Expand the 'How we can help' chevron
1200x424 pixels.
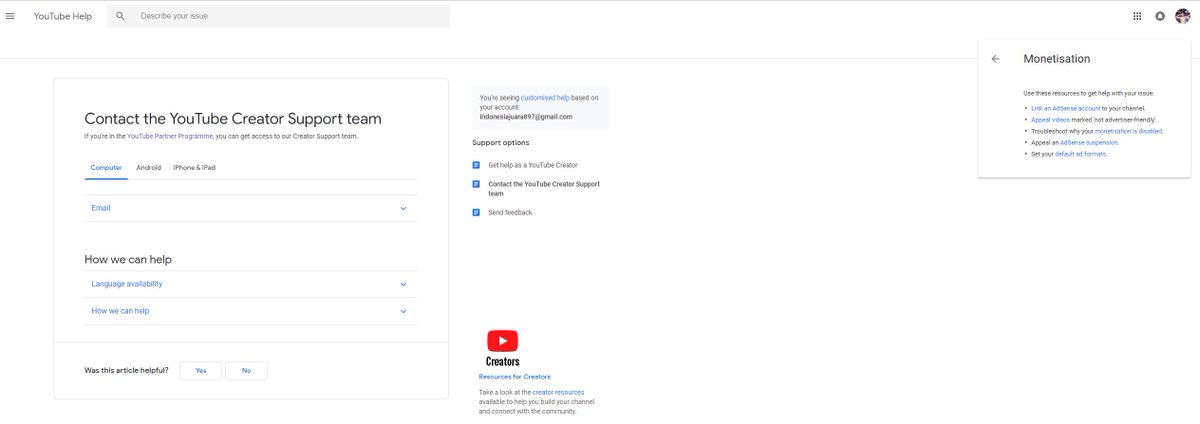coord(403,311)
